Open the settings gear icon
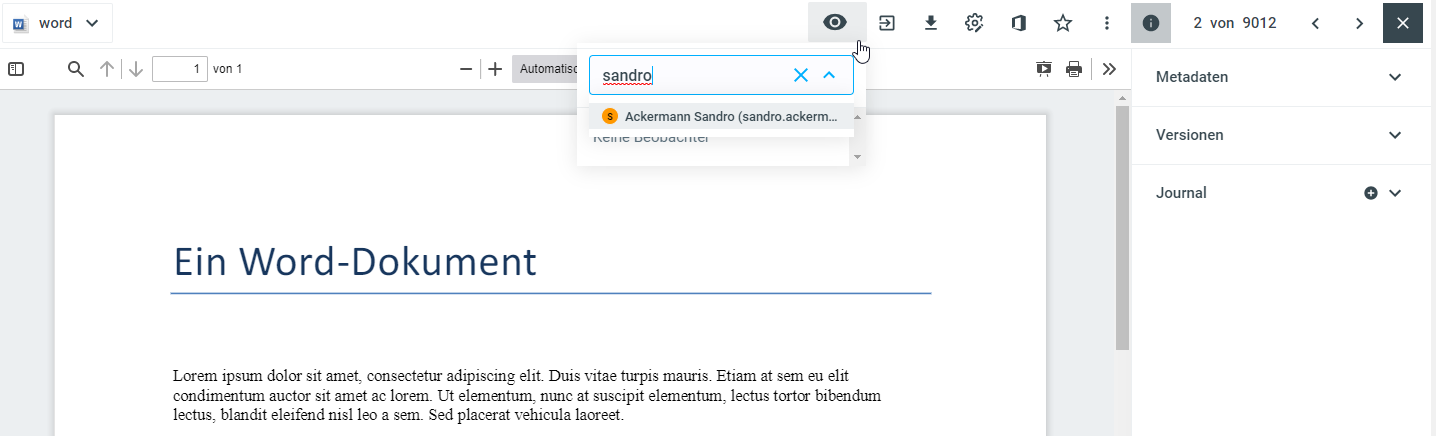 [975, 23]
